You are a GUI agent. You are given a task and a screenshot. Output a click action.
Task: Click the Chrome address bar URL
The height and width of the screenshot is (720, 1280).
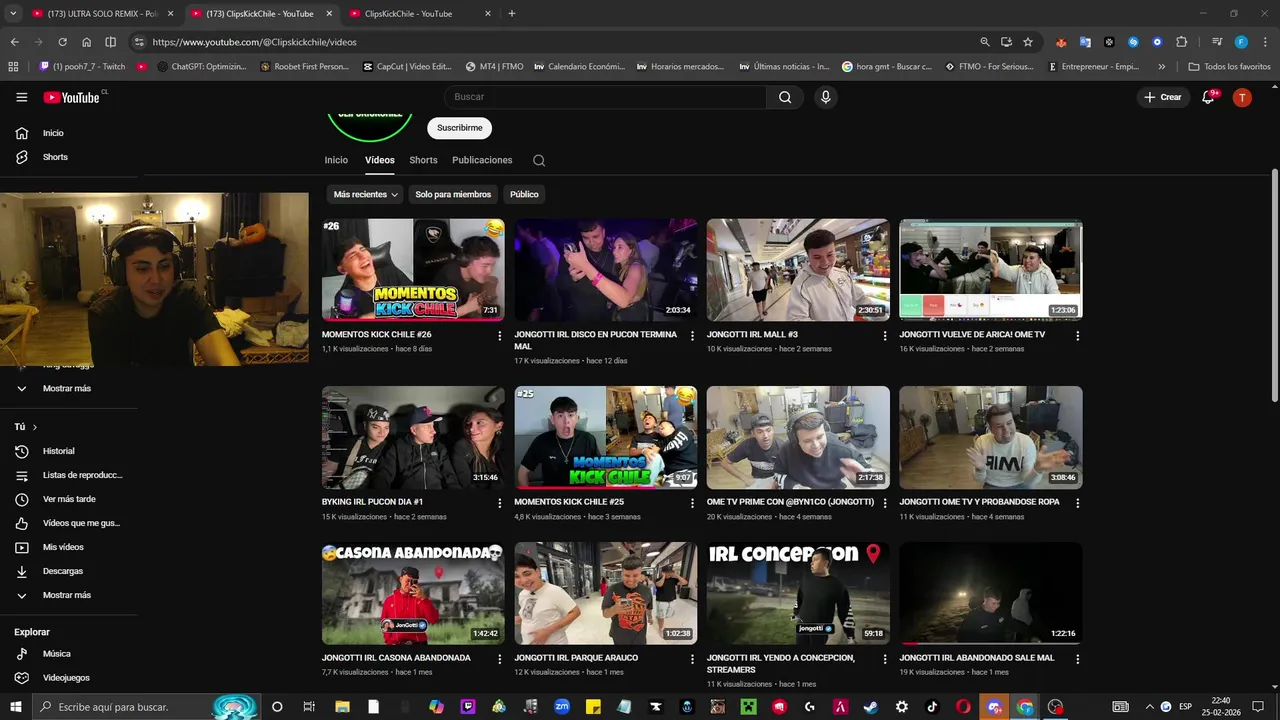click(254, 42)
